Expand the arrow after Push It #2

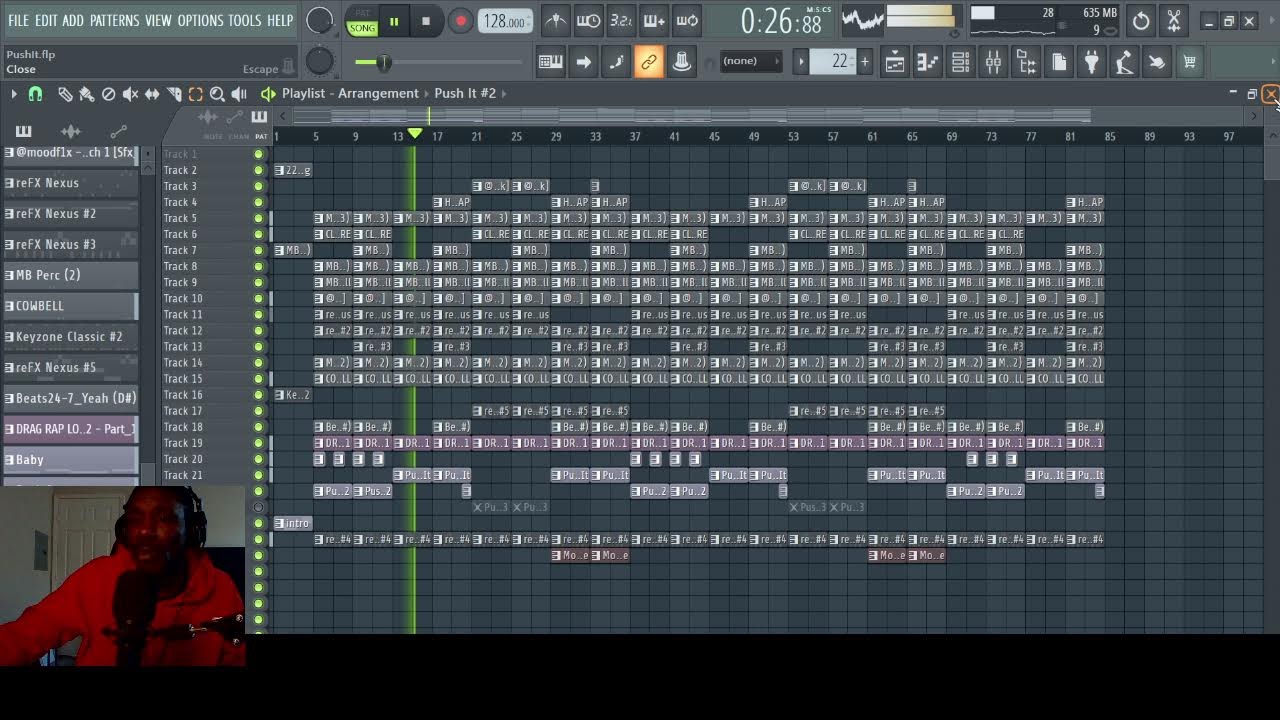505,93
